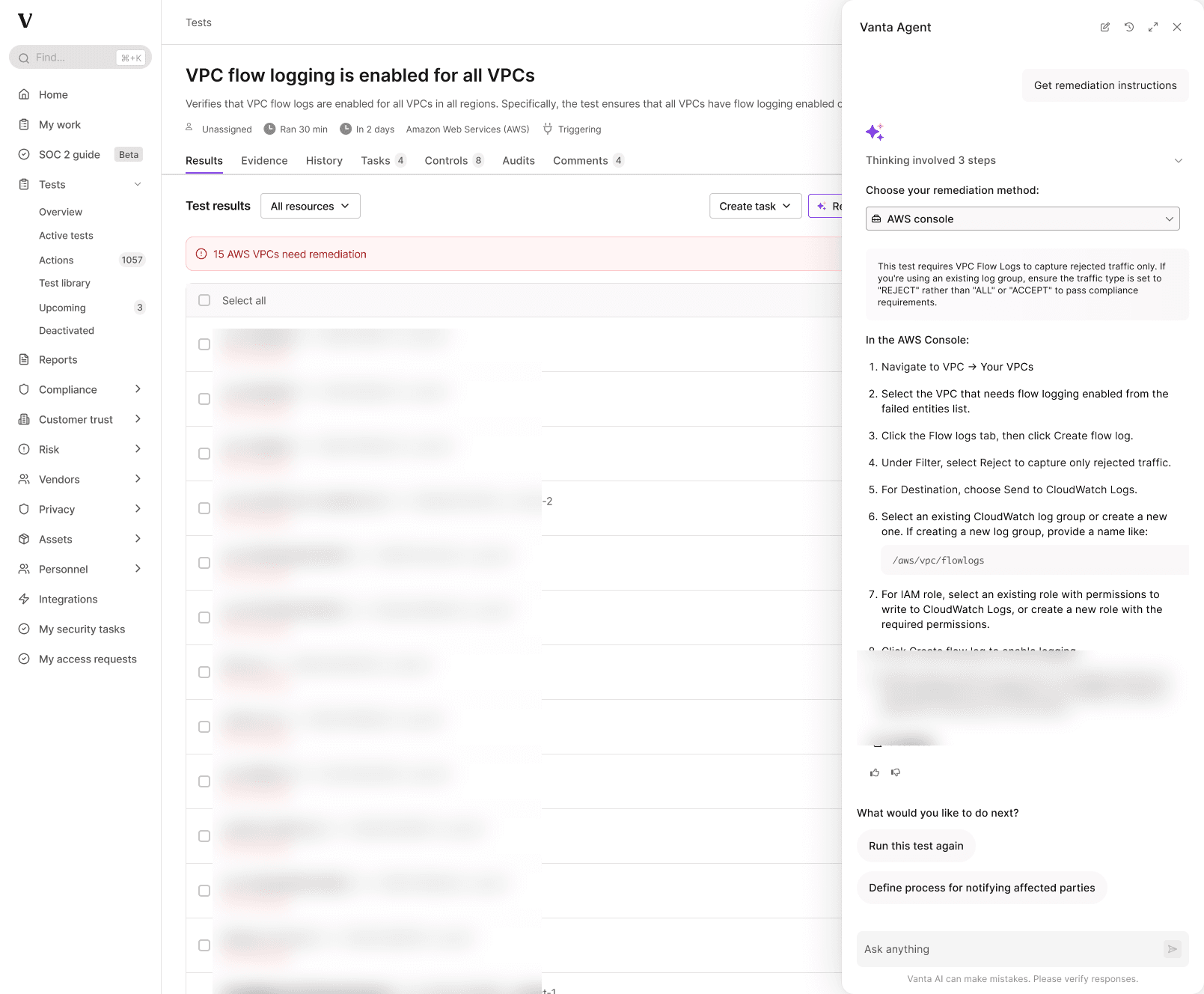Expand Vanta Agent panel to fullscreen

(x=1153, y=27)
